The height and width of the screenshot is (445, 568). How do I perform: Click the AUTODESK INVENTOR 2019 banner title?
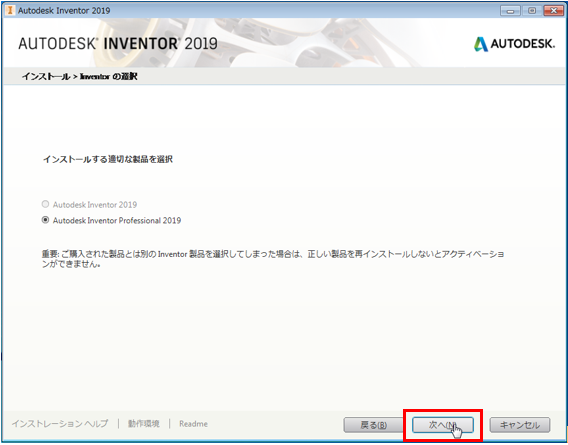[x=118, y=43]
